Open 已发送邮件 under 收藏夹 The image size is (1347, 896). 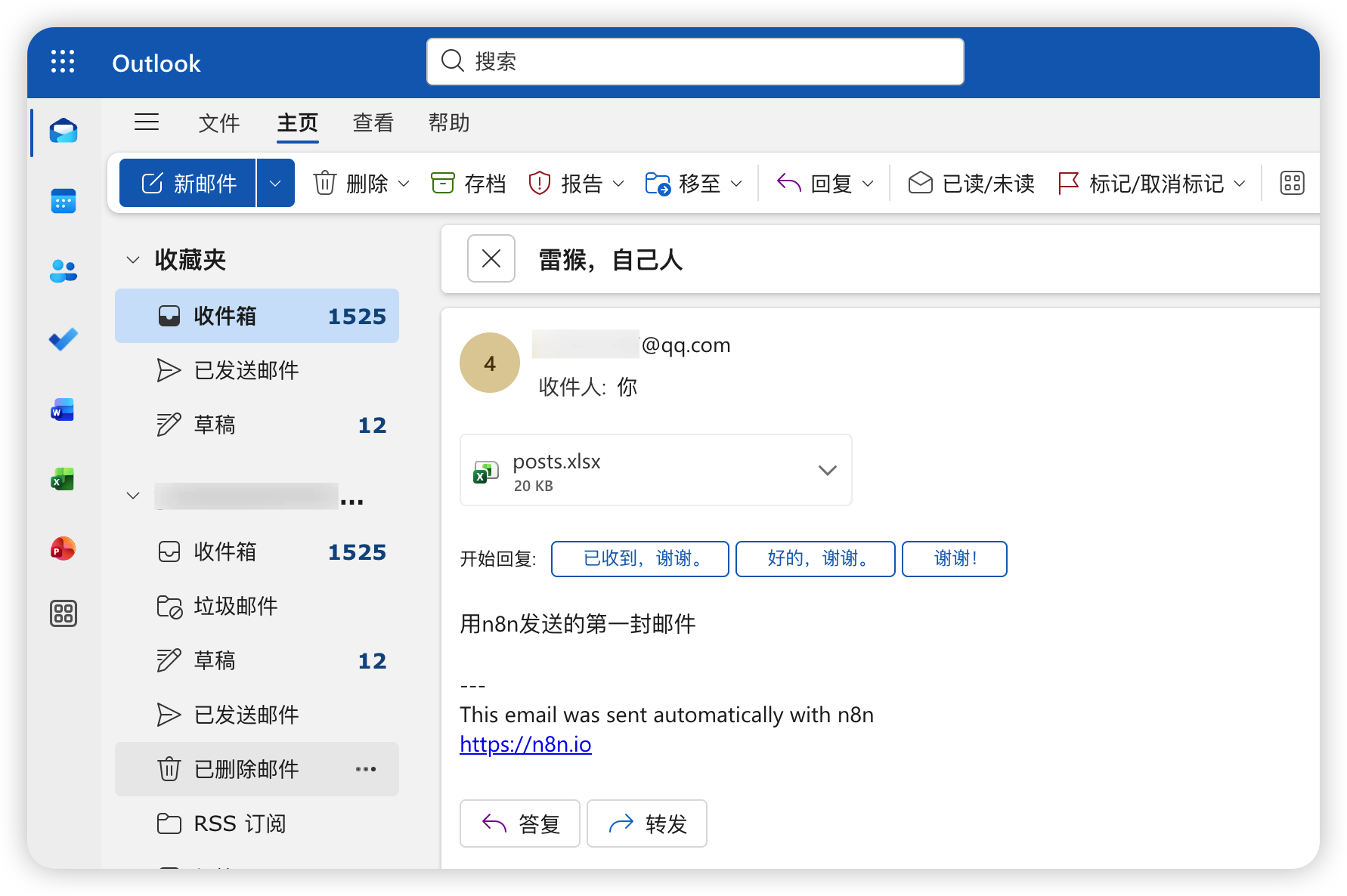coord(257,370)
